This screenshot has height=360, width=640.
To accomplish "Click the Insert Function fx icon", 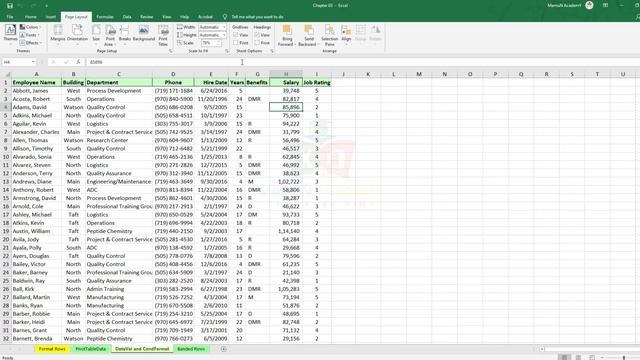I will [x=78, y=62].
